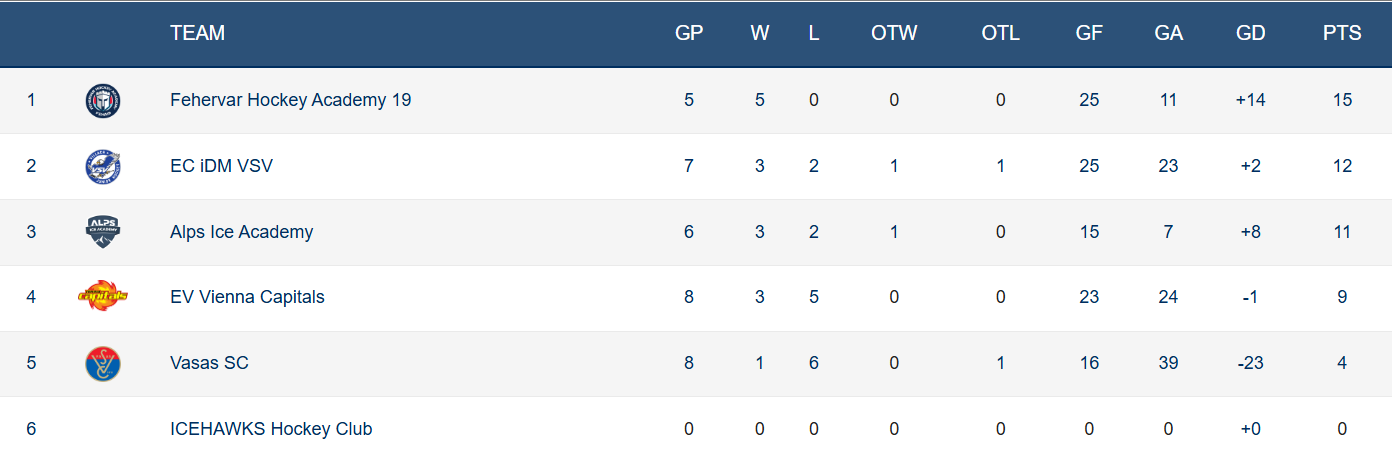Click the Alps Ice Academy logo
Screen dimensions: 1398x458
coord(104,232)
